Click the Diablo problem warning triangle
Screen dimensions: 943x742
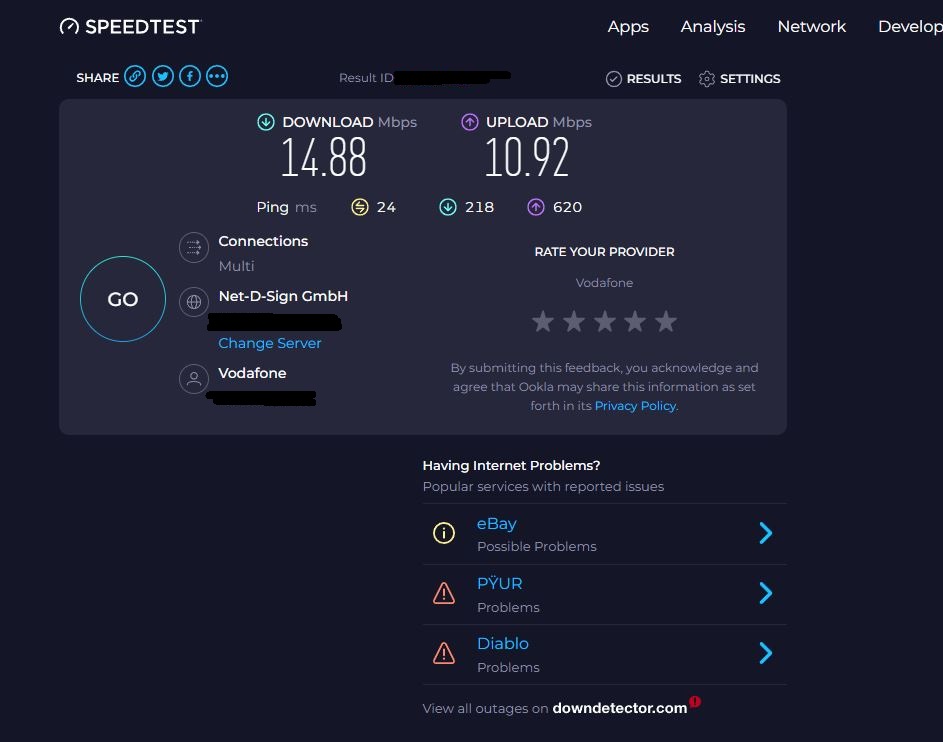444,653
